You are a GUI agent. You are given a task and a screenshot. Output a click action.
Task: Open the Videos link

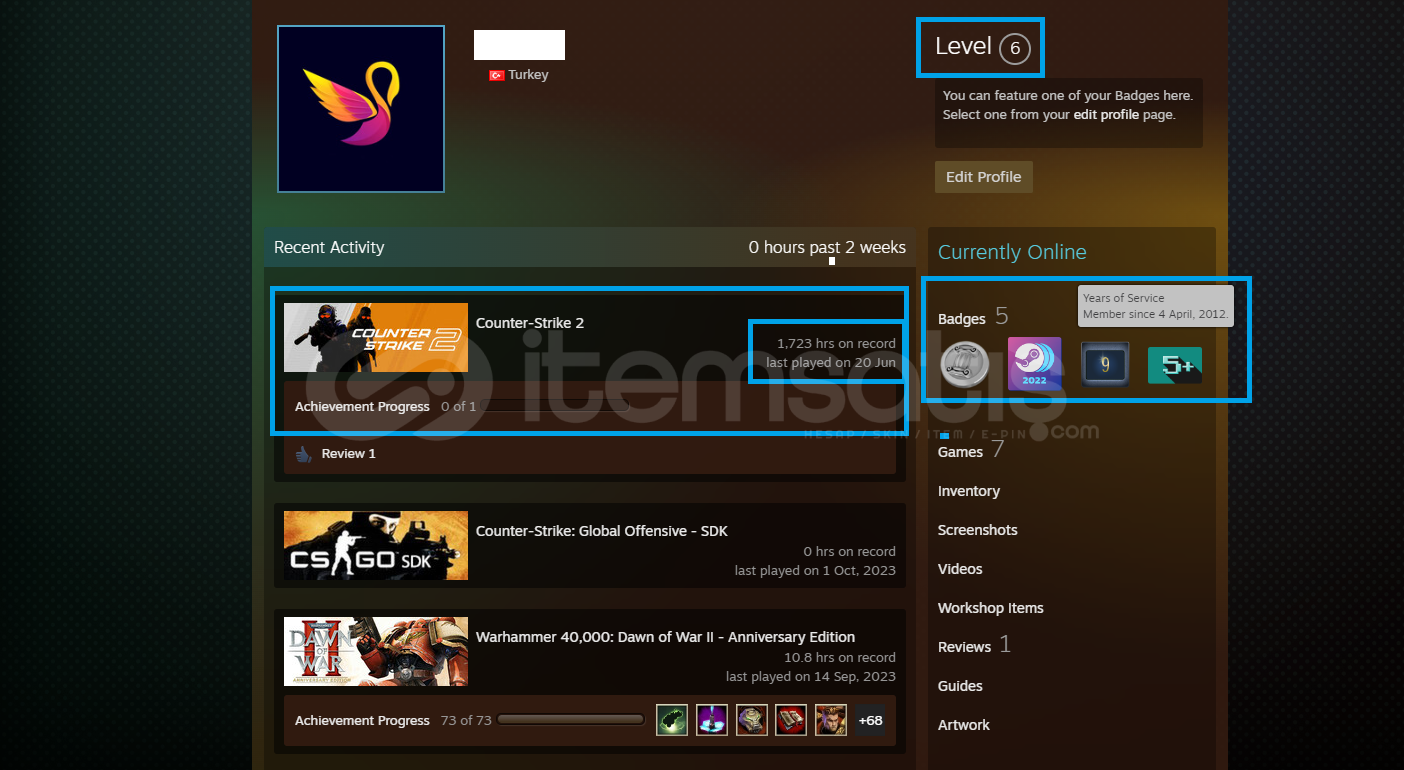coord(960,569)
